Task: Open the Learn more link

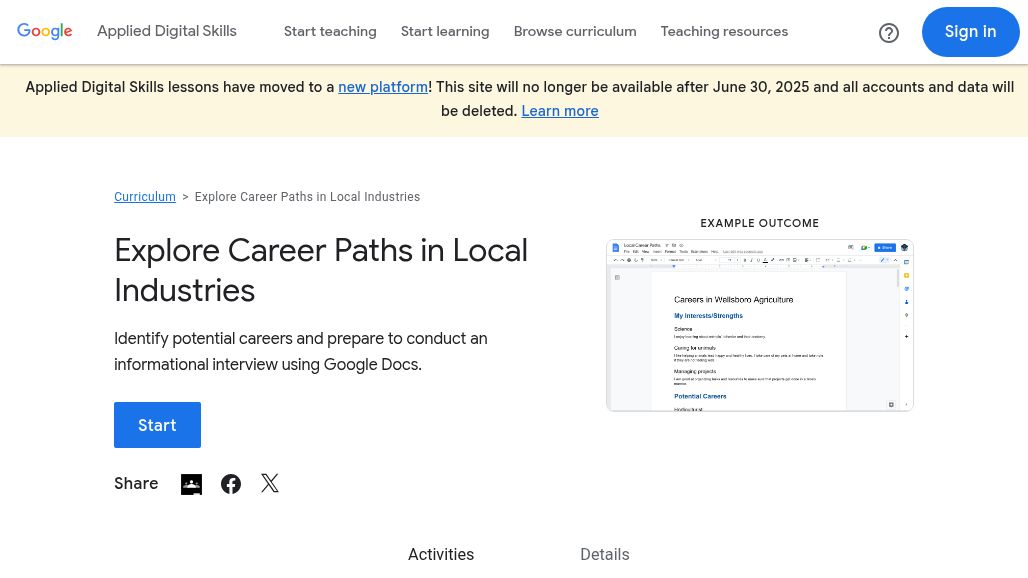Action: click(x=560, y=111)
